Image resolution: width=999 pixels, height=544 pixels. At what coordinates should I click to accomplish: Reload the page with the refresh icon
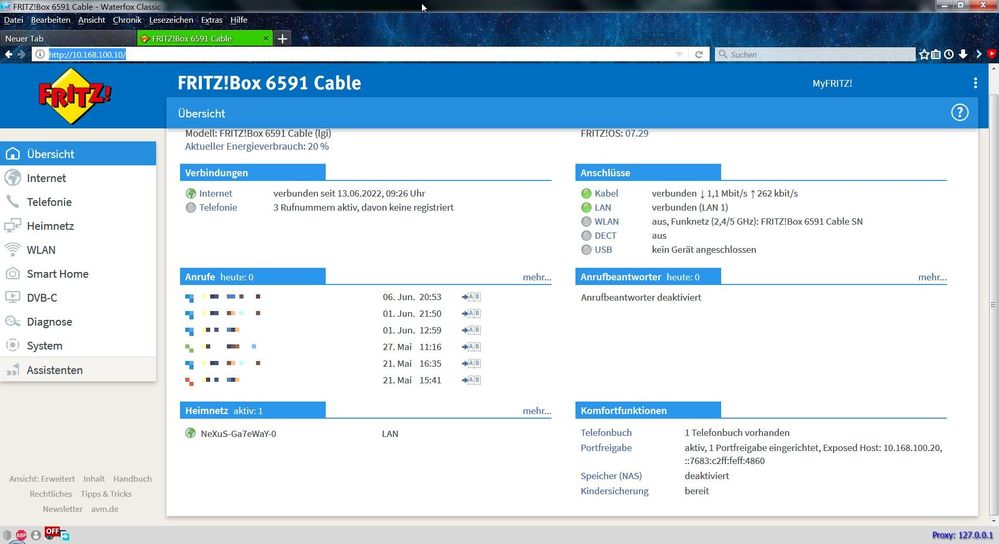[699, 55]
